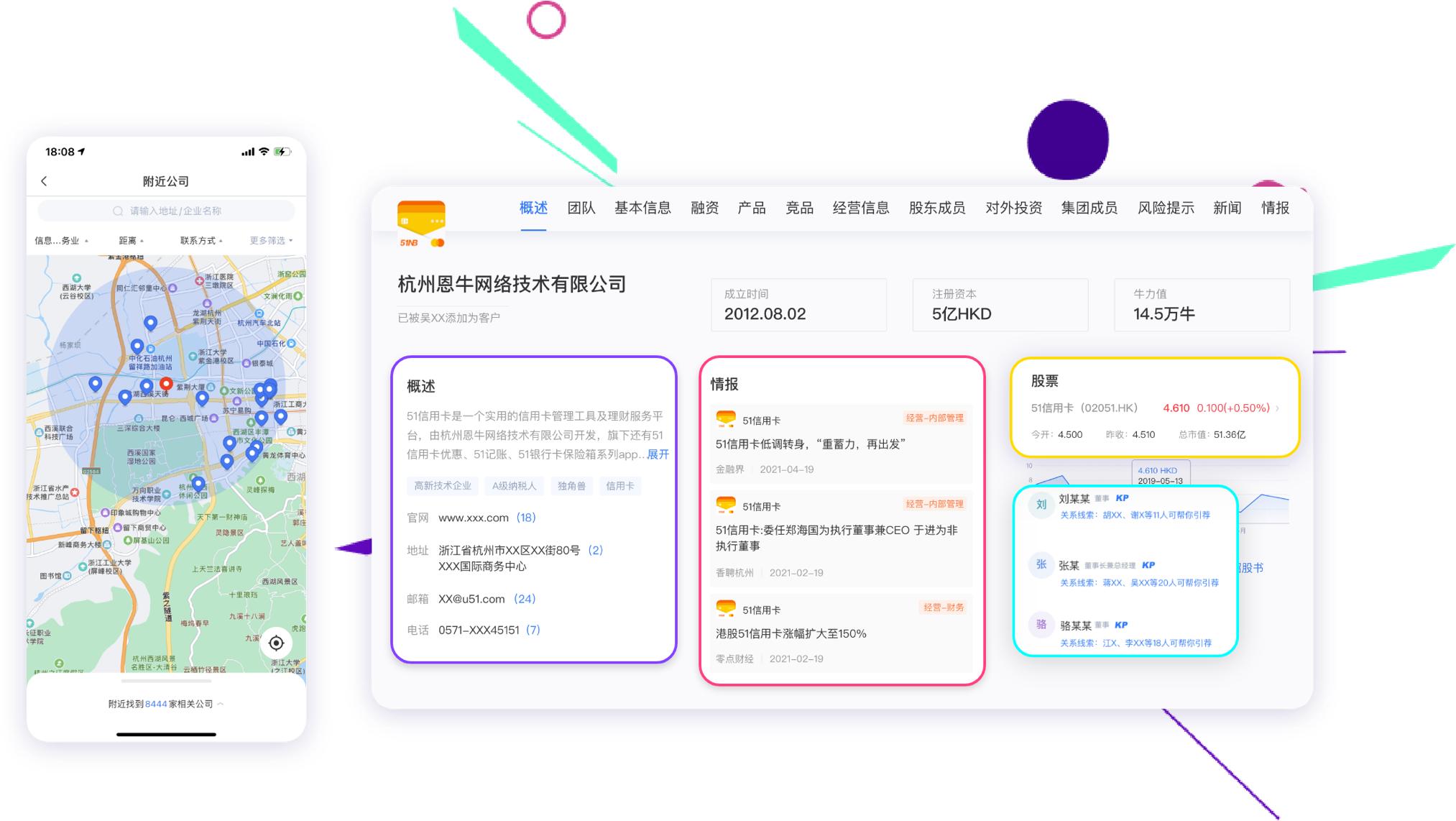Click the 张 avatar circle
Screen dimensions: 1456x821
coord(1041,565)
